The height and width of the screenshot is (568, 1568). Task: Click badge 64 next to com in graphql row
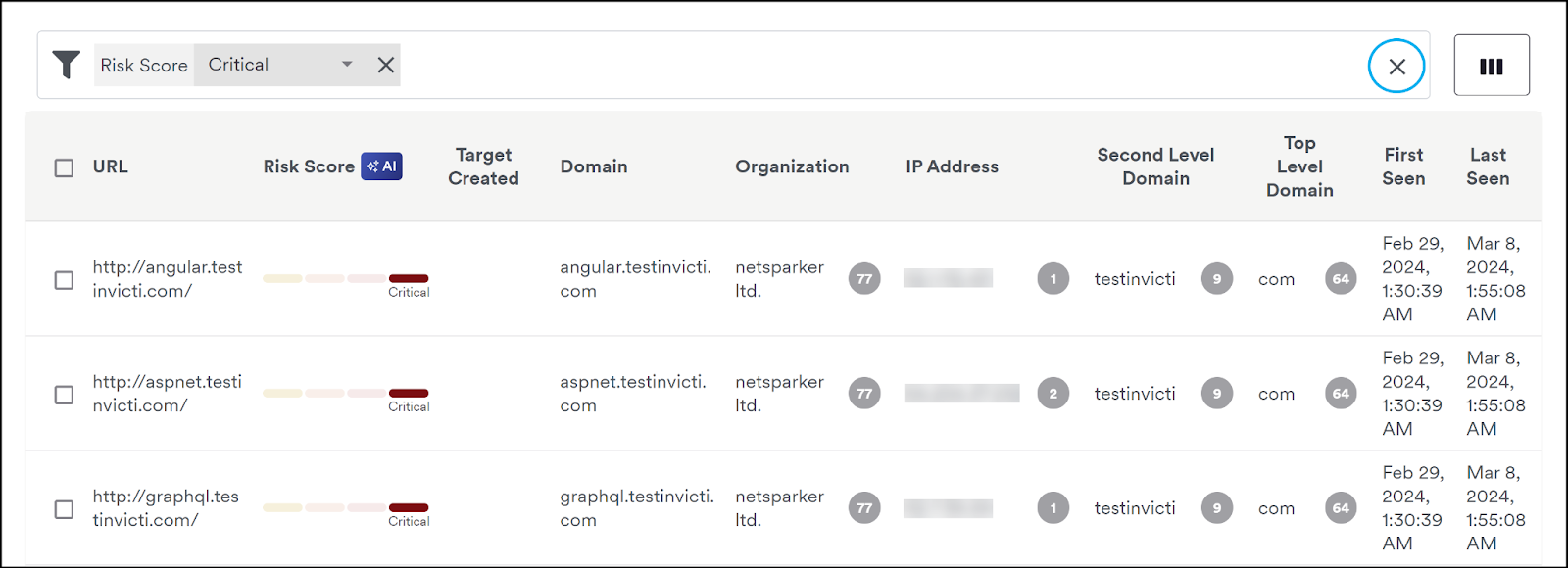pos(1341,508)
